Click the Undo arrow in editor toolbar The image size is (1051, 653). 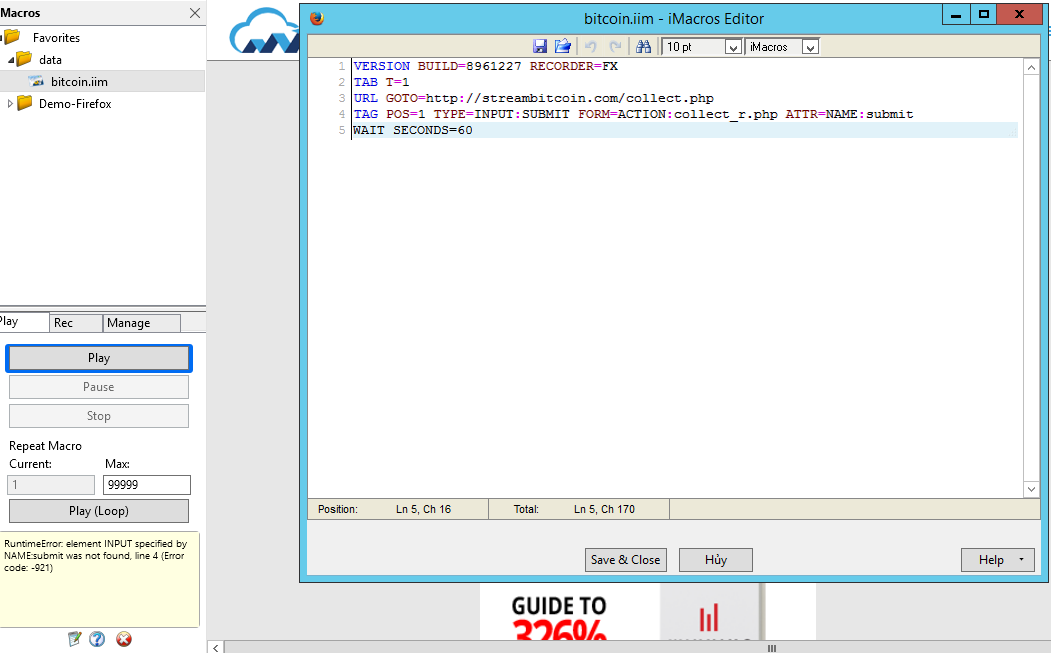[x=591, y=46]
